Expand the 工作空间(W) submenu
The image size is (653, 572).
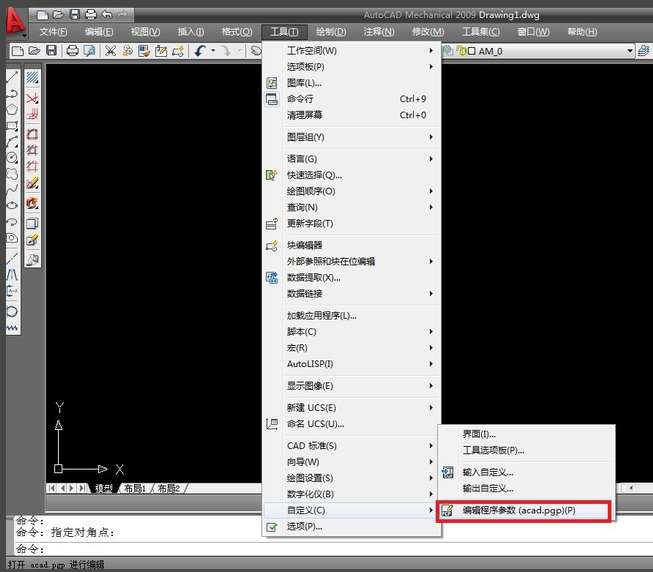tap(352, 51)
